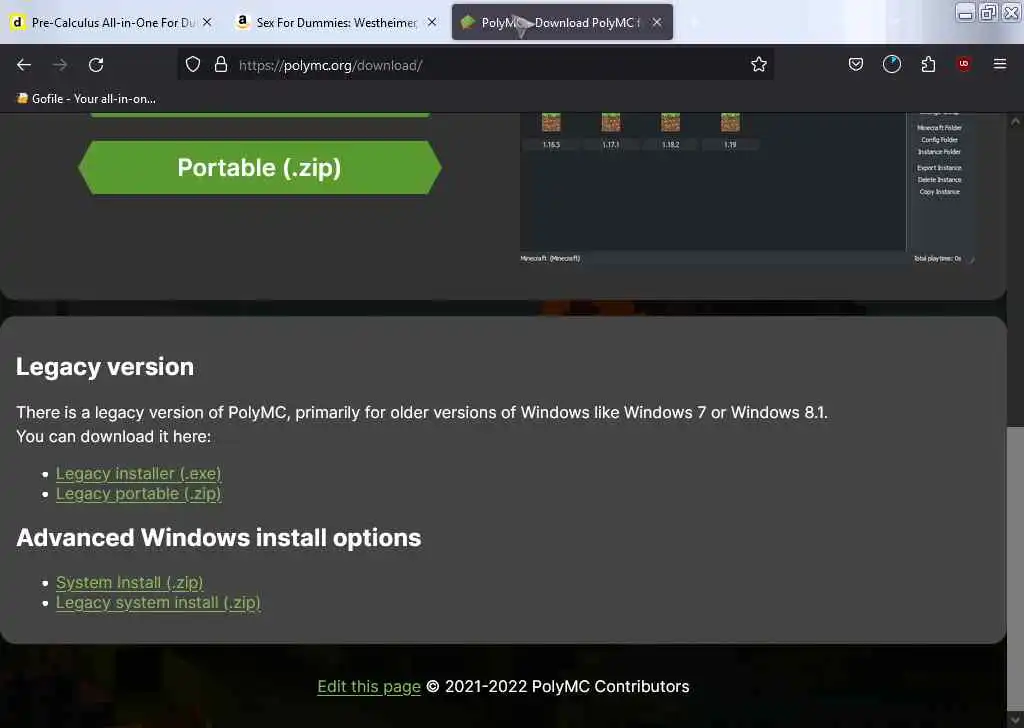Bookmark this page with the star
Image resolution: width=1024 pixels, height=728 pixels.
758,64
